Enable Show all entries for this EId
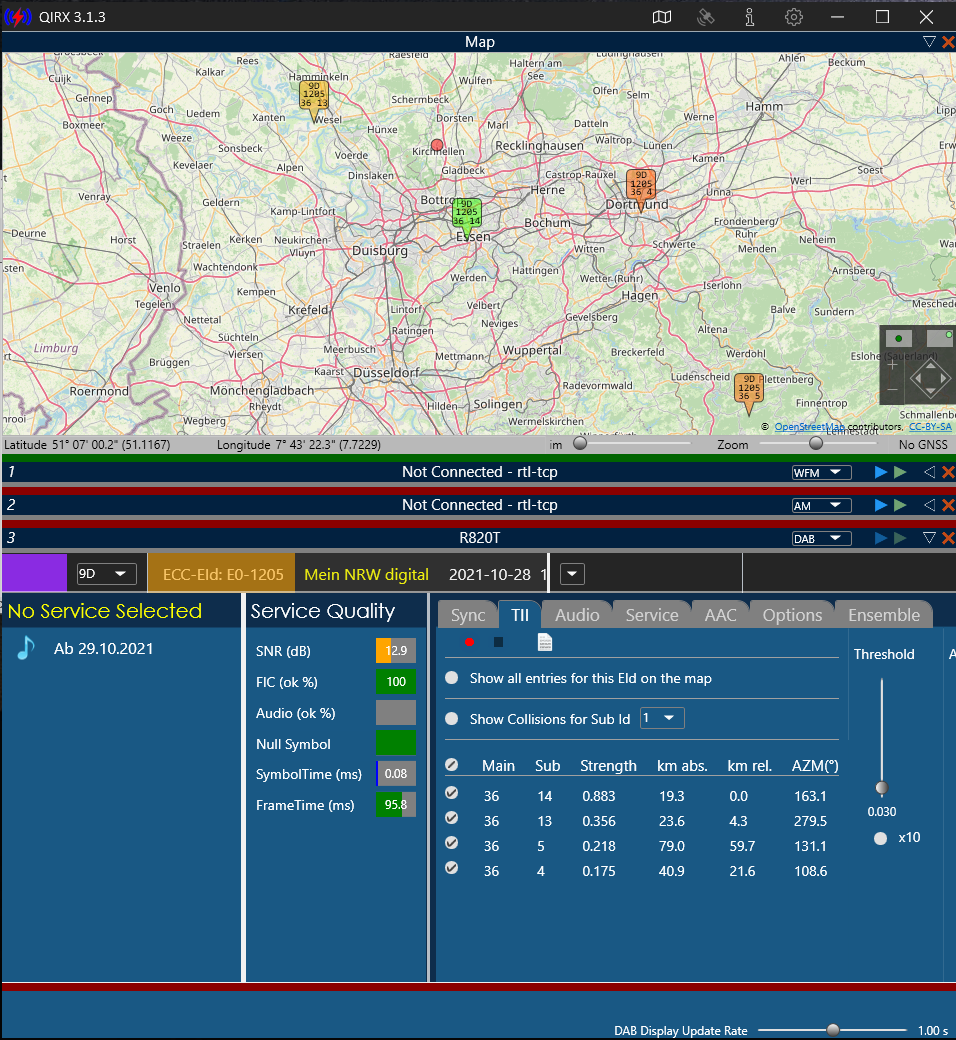Screen dimensions: 956x1040 coord(452,678)
